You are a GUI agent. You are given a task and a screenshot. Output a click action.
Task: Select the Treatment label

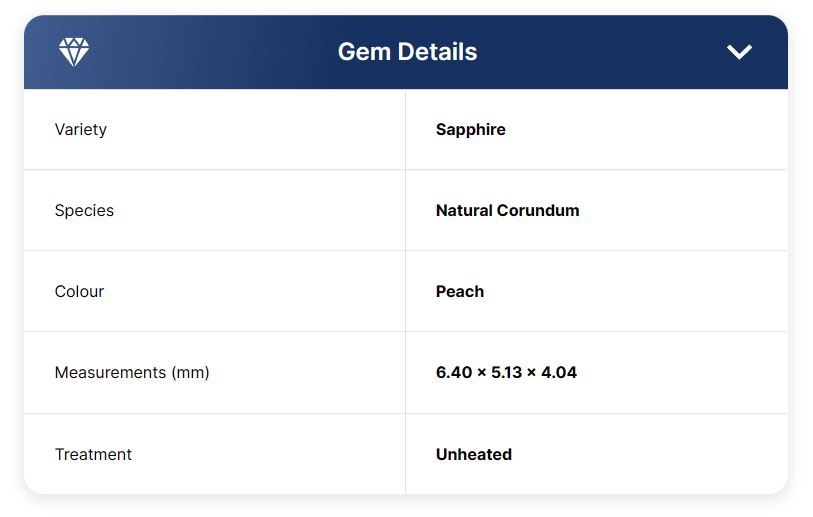point(93,454)
